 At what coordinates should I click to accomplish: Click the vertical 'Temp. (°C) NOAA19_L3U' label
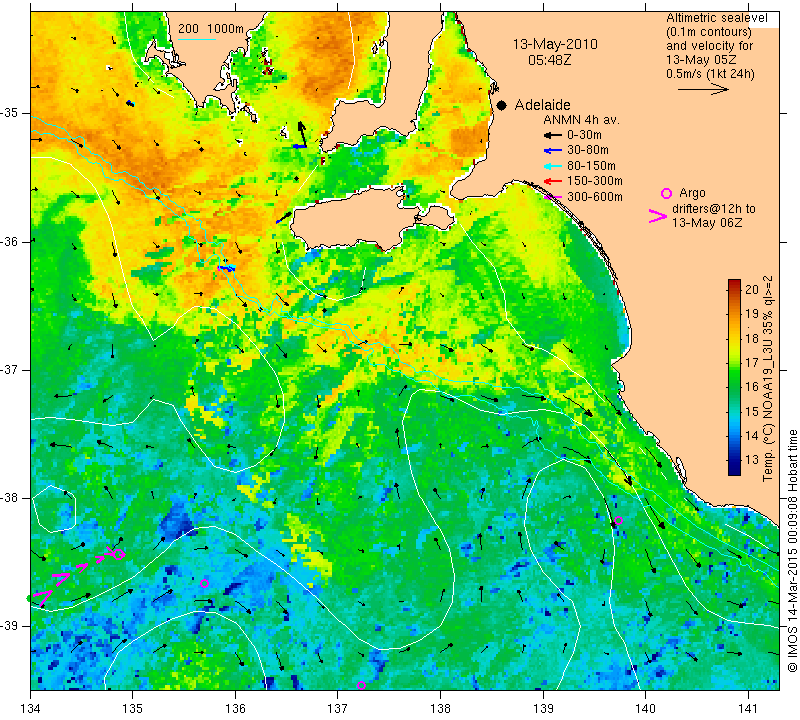[x=768, y=379]
